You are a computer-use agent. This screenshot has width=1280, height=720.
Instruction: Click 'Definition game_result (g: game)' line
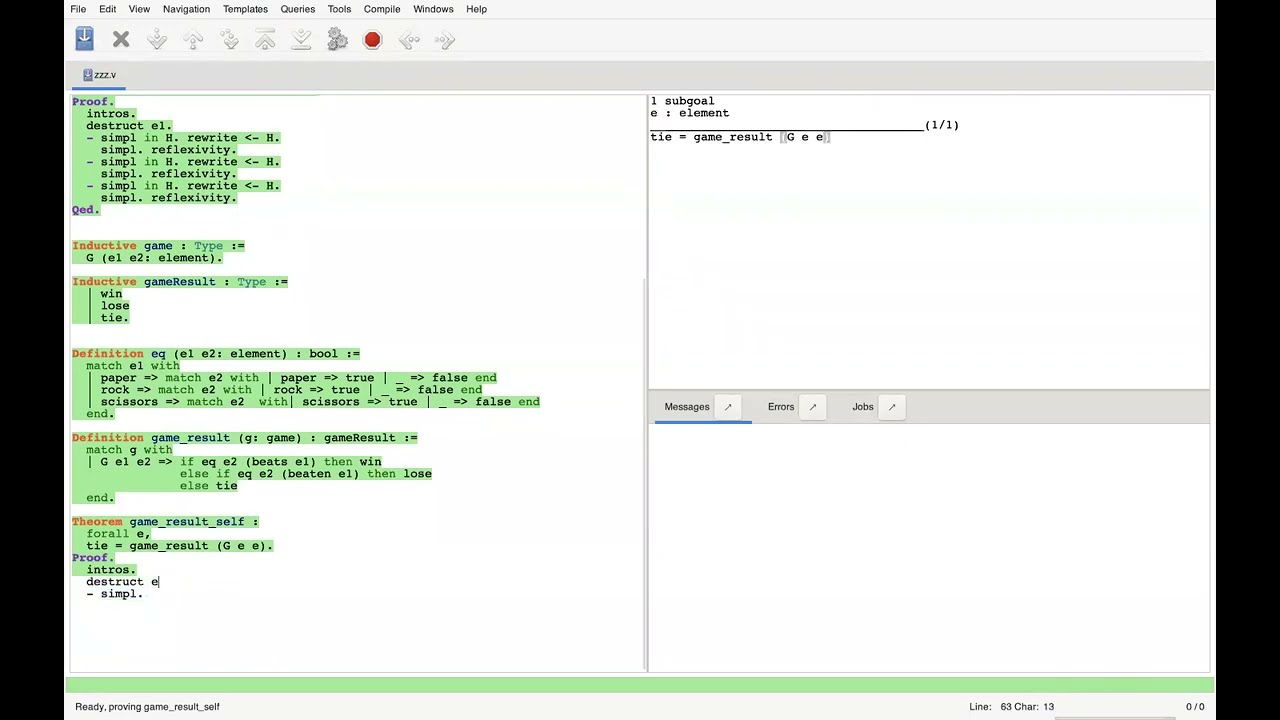[245, 438]
